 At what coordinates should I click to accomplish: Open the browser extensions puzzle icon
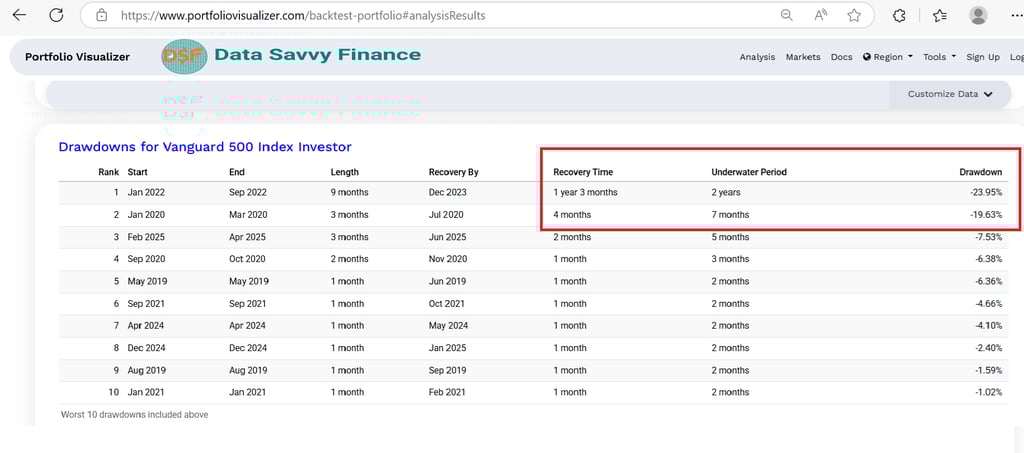(899, 16)
